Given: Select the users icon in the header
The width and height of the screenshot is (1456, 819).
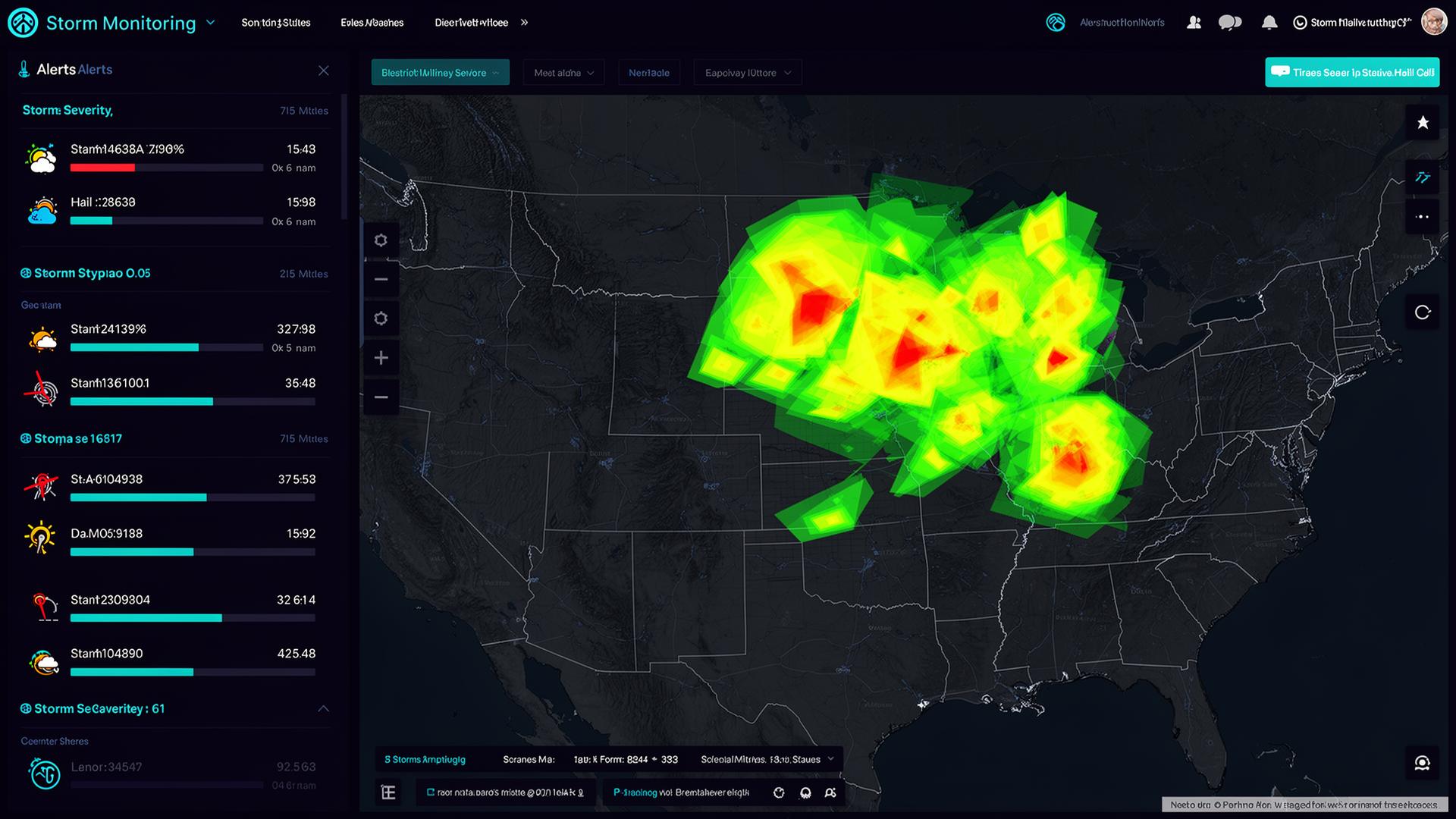Looking at the screenshot, I should 1194,23.
